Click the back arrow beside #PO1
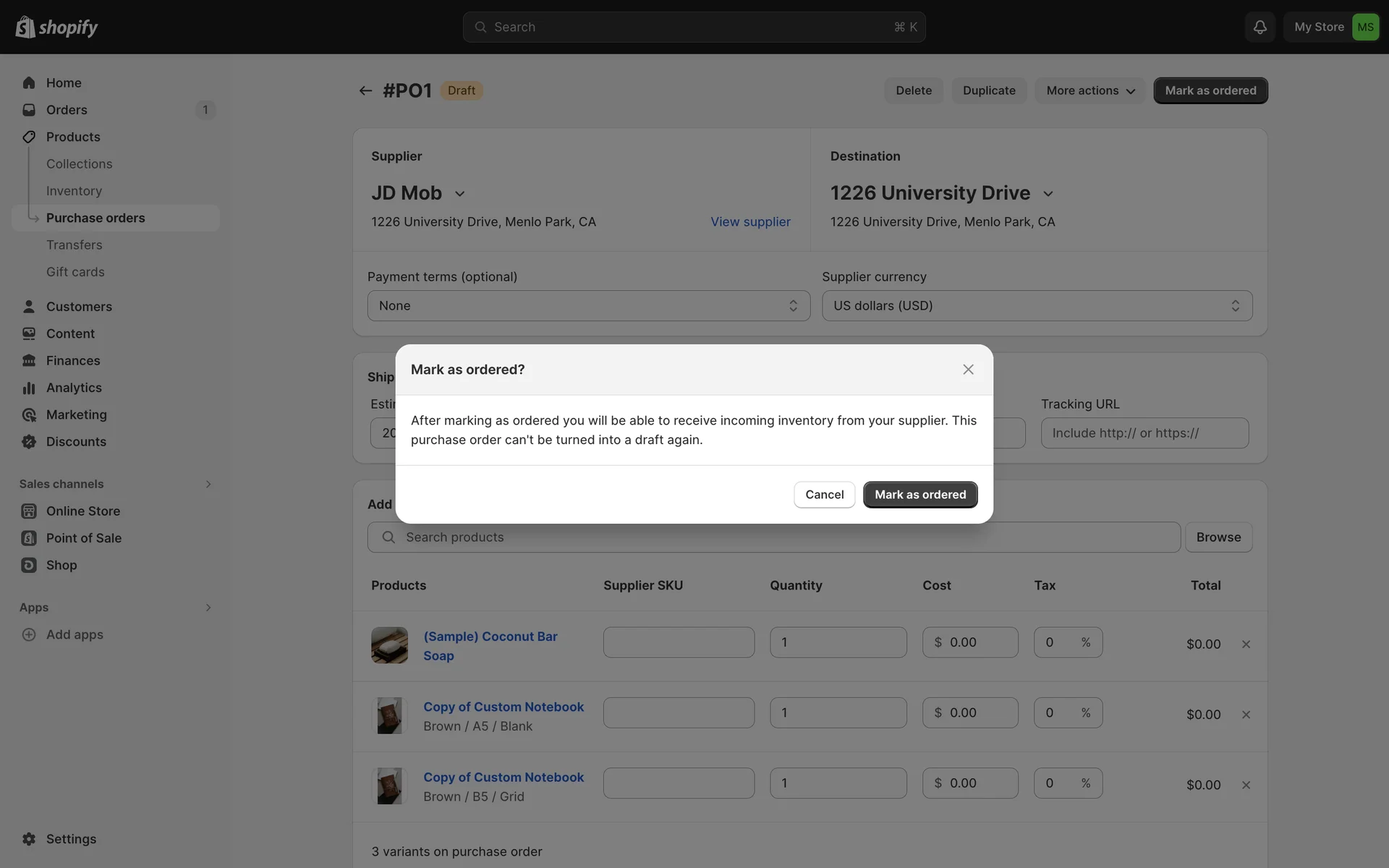The width and height of the screenshot is (1389, 868). click(365, 90)
